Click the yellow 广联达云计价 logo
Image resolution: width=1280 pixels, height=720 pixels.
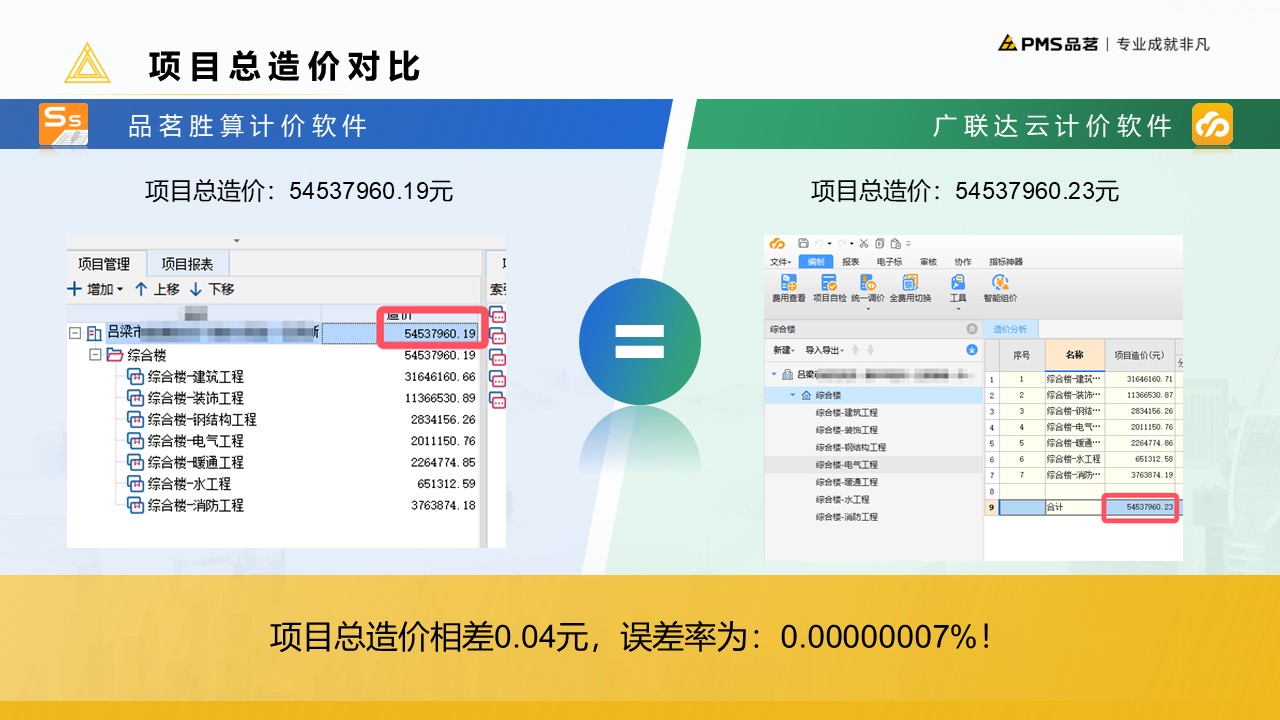pos(1212,124)
